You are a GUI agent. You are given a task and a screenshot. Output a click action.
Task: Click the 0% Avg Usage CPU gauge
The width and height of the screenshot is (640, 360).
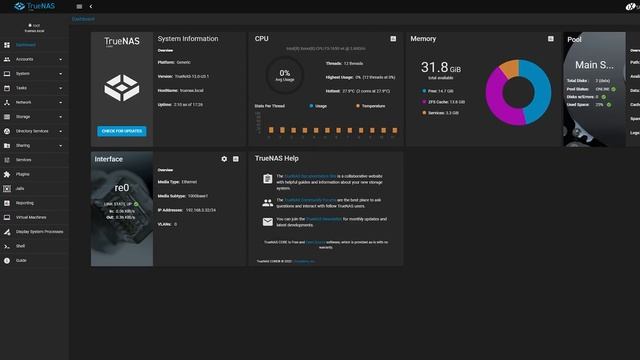pos(284,75)
